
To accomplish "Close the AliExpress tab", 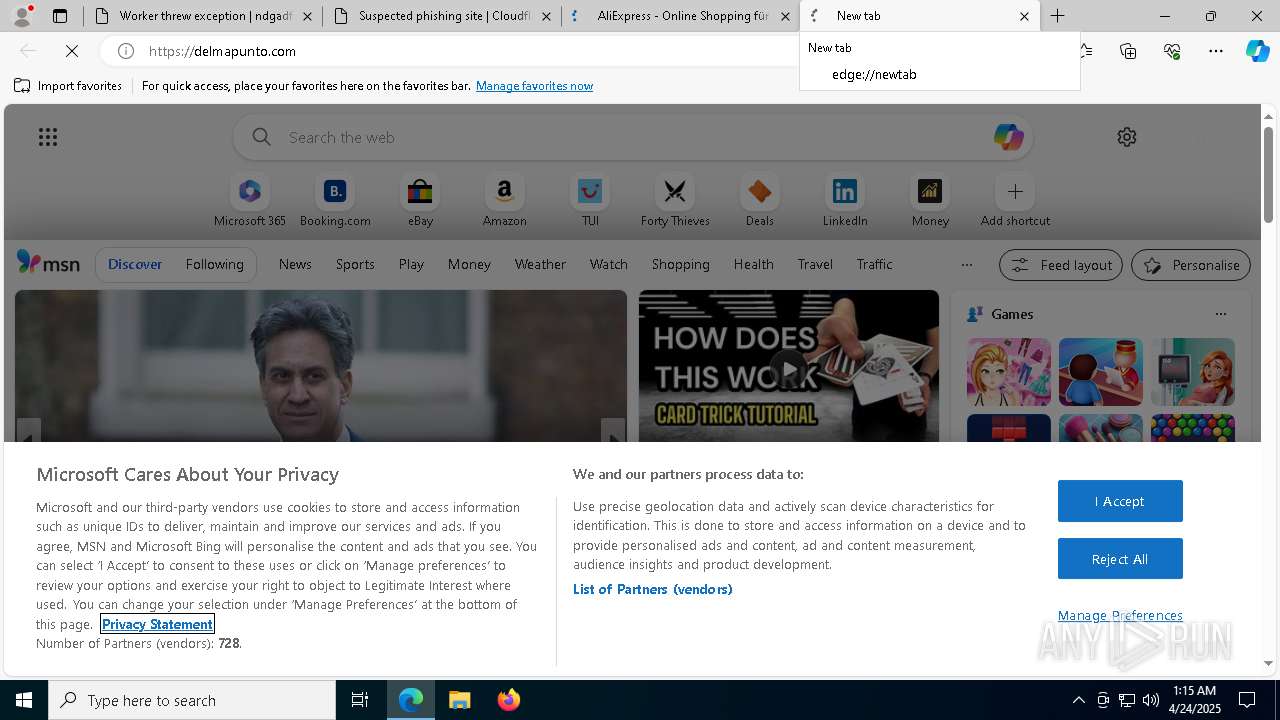I will click(785, 16).
